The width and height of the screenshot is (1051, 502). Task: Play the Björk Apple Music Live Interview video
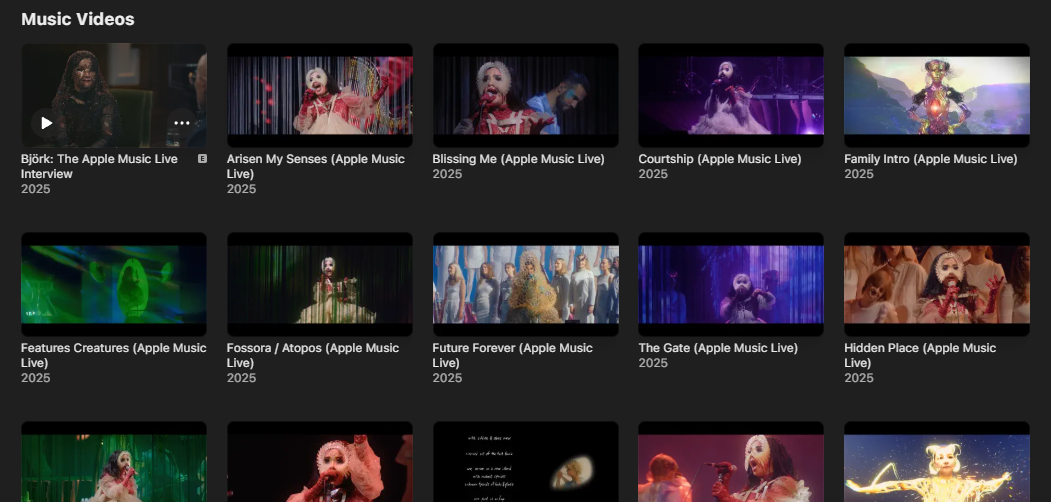point(46,123)
